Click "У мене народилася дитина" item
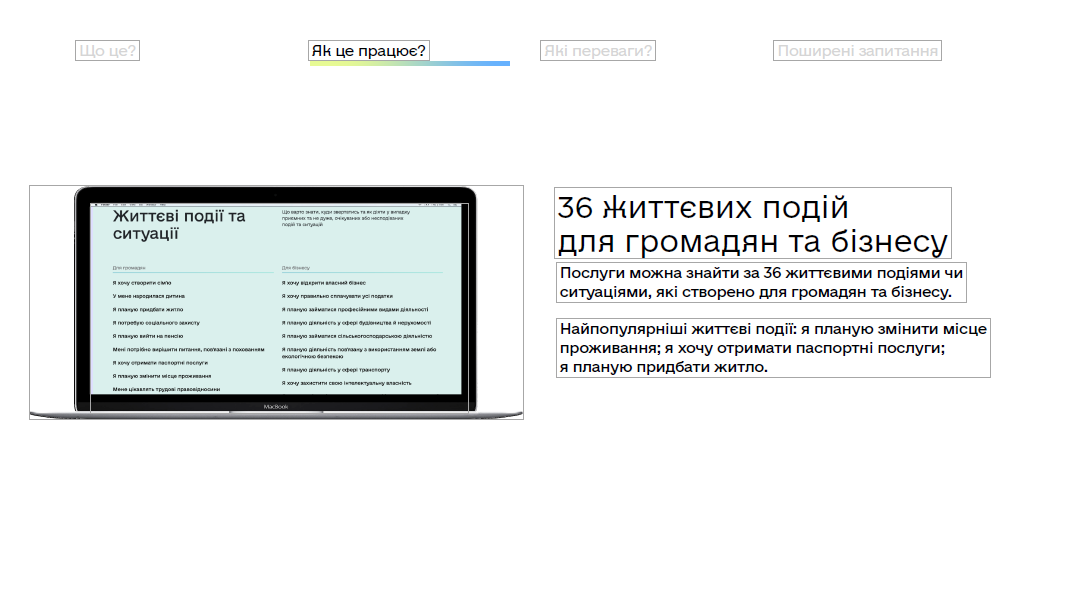Screen dimensions: 1073x603 [148, 296]
